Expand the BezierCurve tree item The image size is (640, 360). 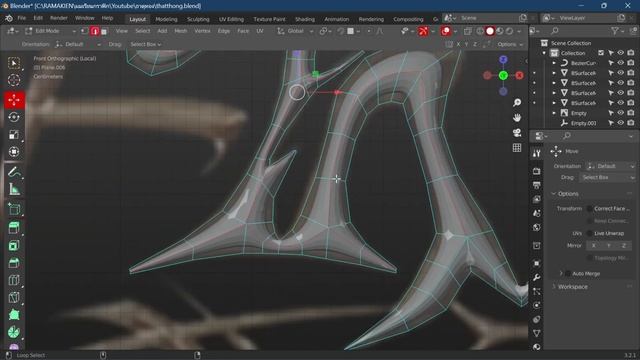pyautogui.click(x=554, y=63)
